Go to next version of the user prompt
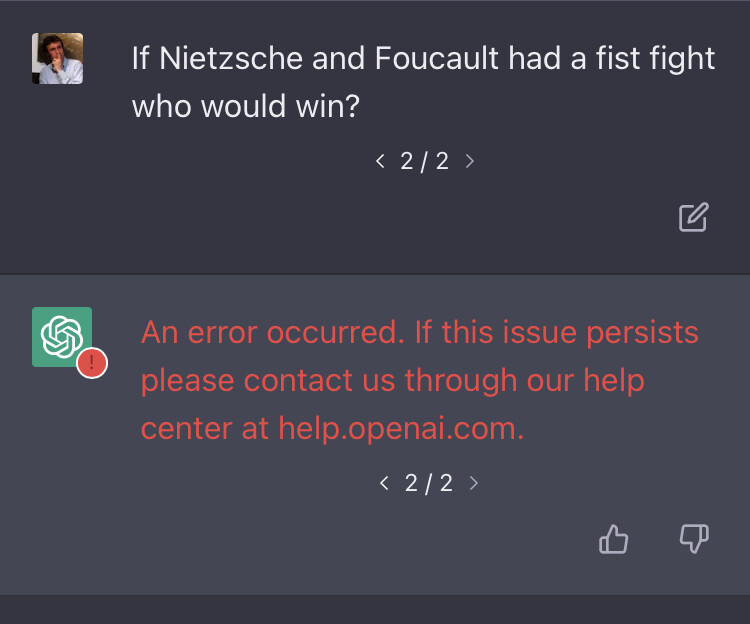Screen dimensions: 750x624 pyautogui.click(x=470, y=161)
